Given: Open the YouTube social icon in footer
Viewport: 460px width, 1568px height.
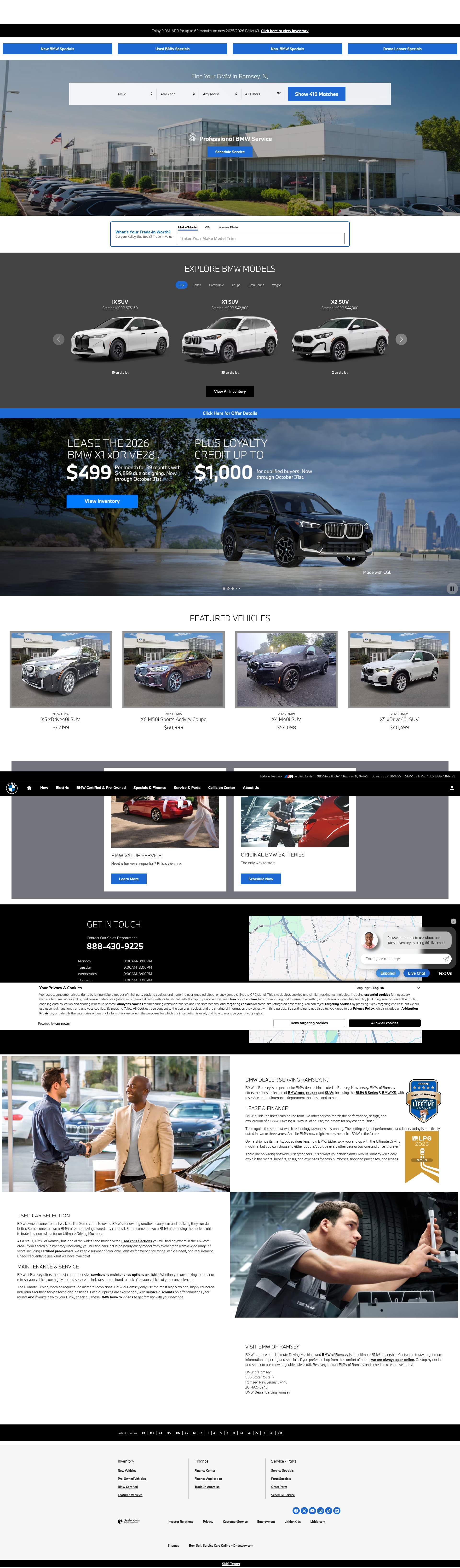Looking at the screenshot, I should [312, 1511].
